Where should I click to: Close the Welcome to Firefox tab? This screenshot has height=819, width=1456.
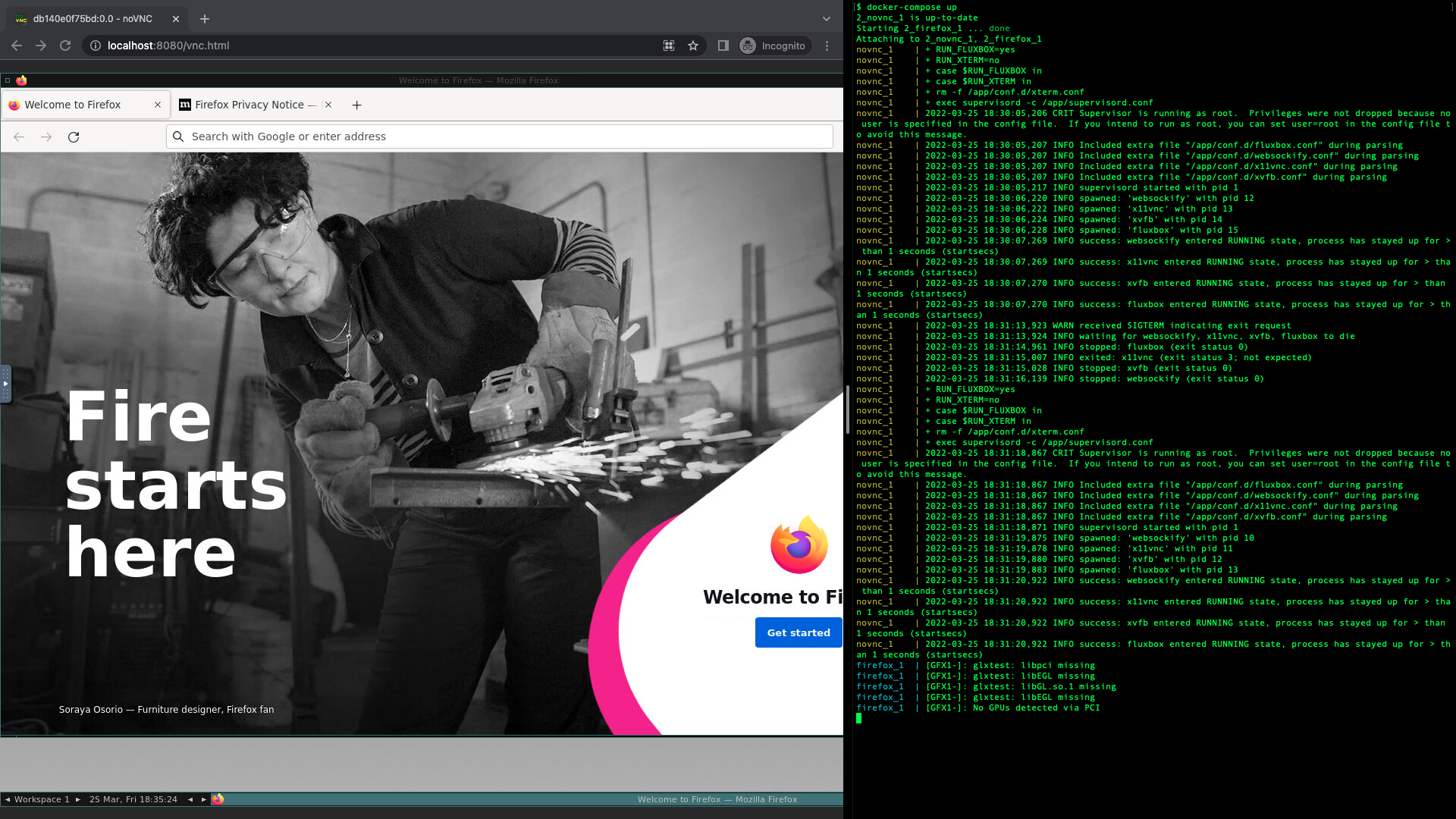pos(158,105)
